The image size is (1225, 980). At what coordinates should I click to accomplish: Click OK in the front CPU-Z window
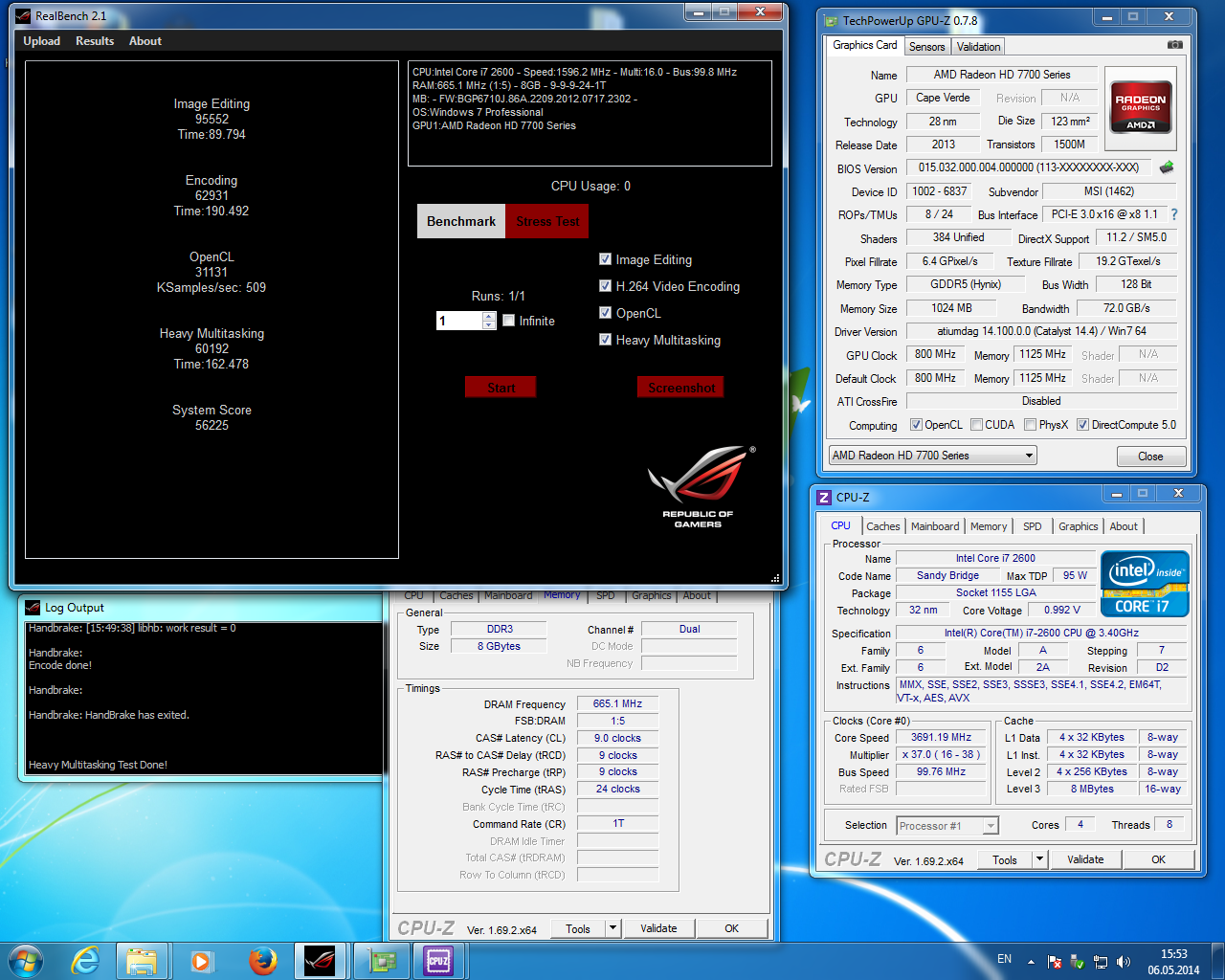coord(1158,859)
